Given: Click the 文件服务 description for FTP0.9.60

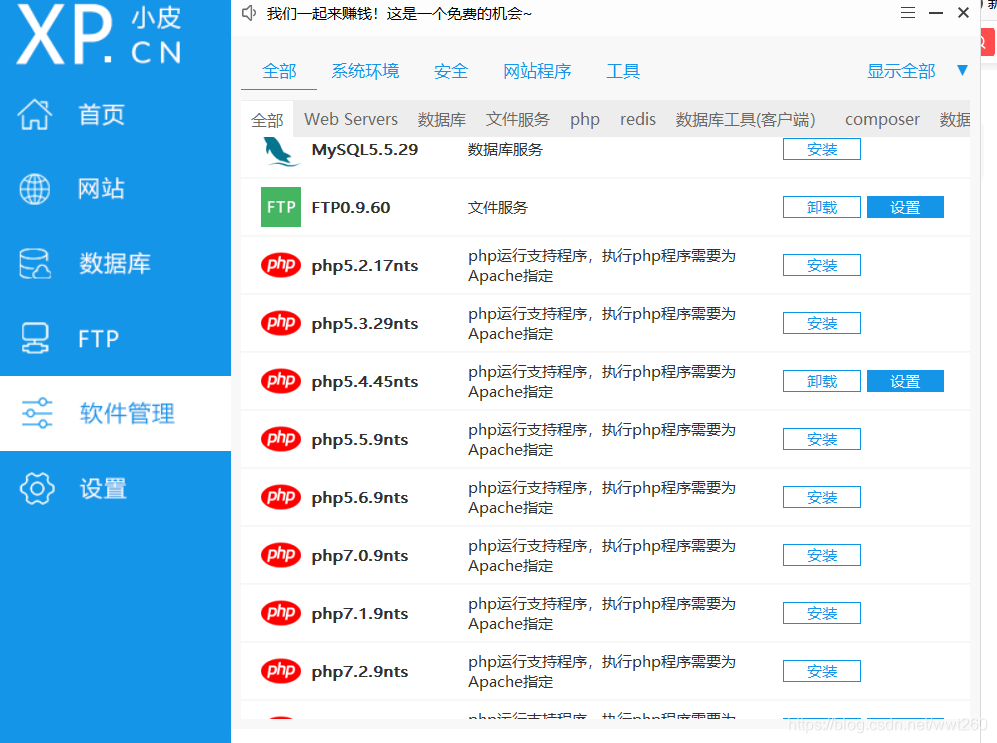Looking at the screenshot, I should click(498, 207).
